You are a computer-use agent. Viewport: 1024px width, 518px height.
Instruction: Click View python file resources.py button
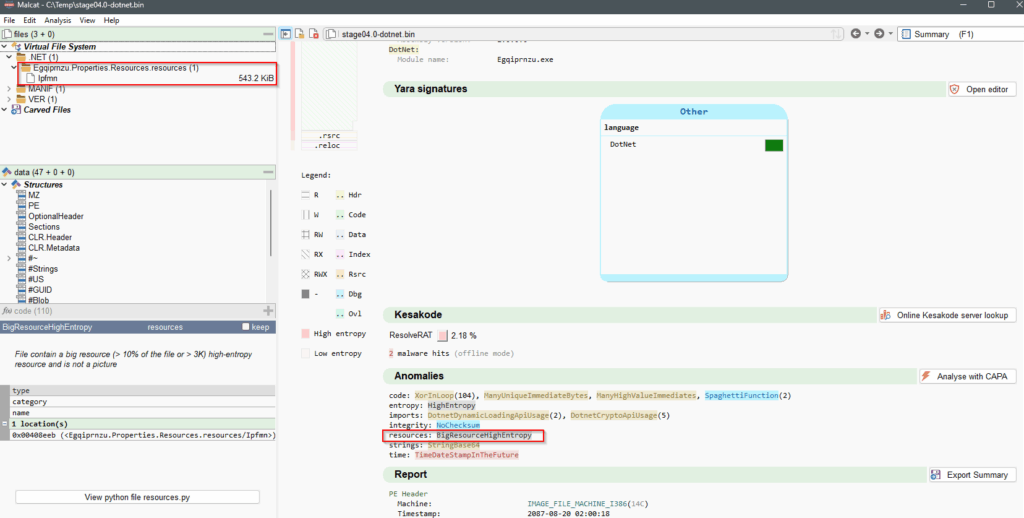[x=137, y=497]
